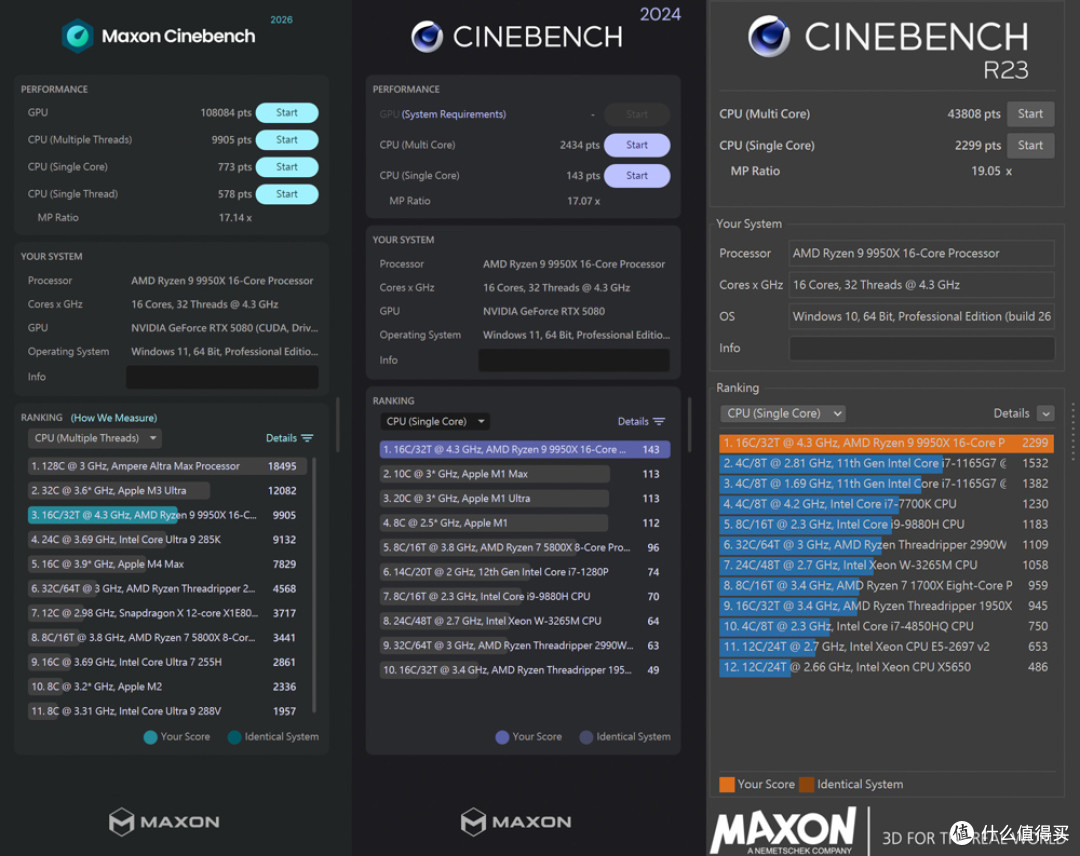Click the Info field in Cinebench R23
1080x856 pixels.
[921, 348]
